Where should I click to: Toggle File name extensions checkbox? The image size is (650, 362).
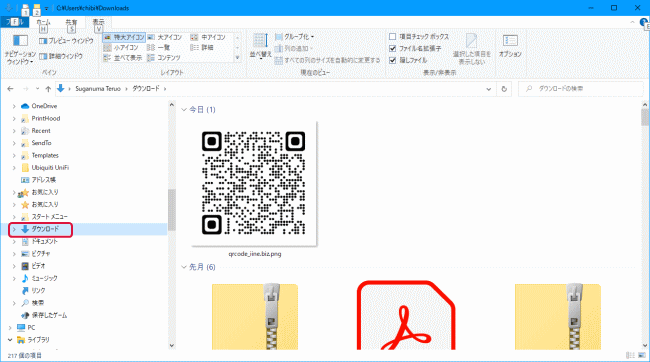(415, 49)
